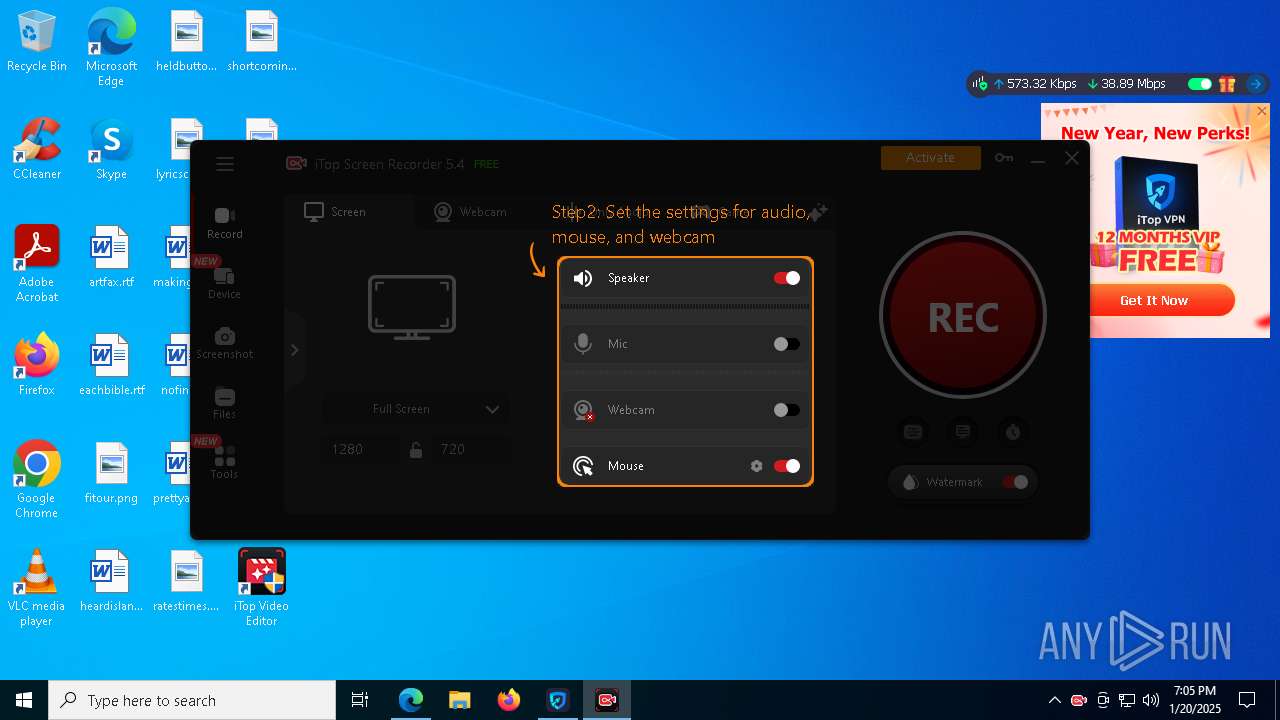Image resolution: width=1280 pixels, height=720 pixels.
Task: Open the fitour.png file on the desktop
Action: point(111,472)
